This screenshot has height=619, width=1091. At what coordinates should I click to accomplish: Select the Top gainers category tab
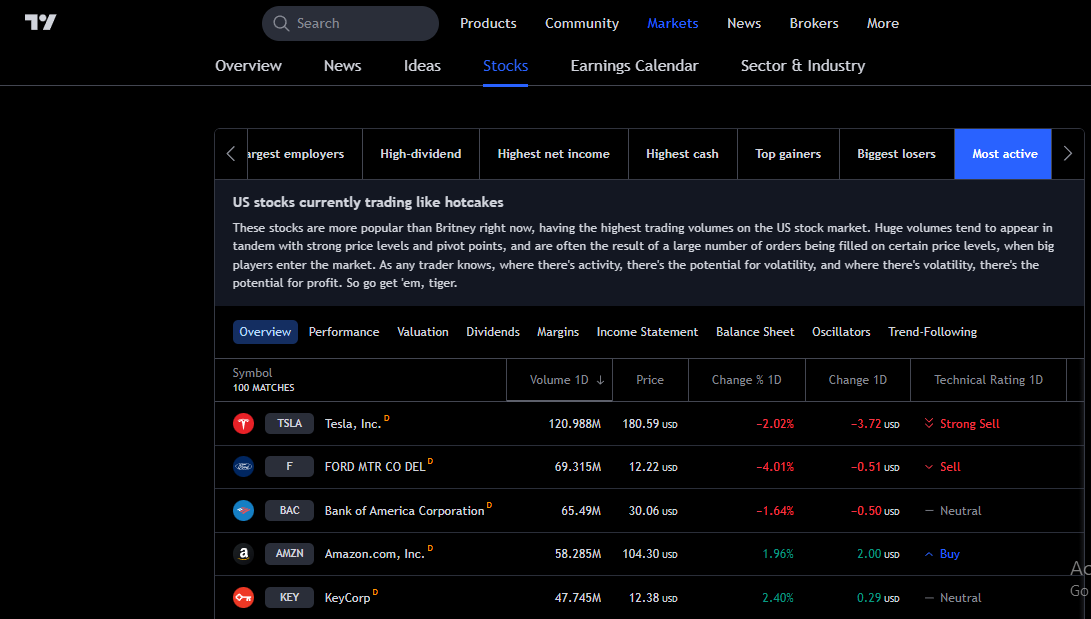pyautogui.click(x=788, y=154)
